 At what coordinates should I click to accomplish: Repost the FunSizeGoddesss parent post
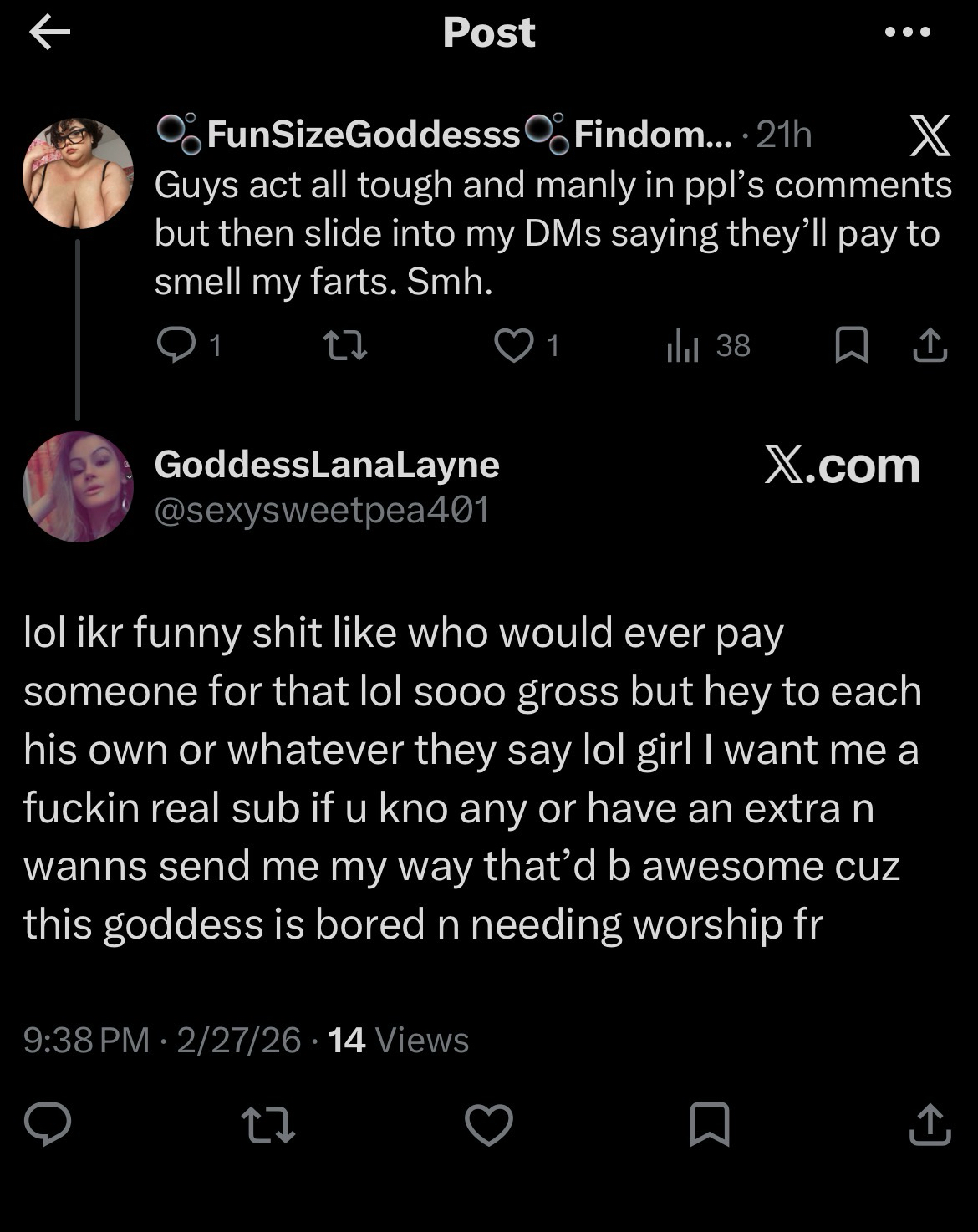346,346
